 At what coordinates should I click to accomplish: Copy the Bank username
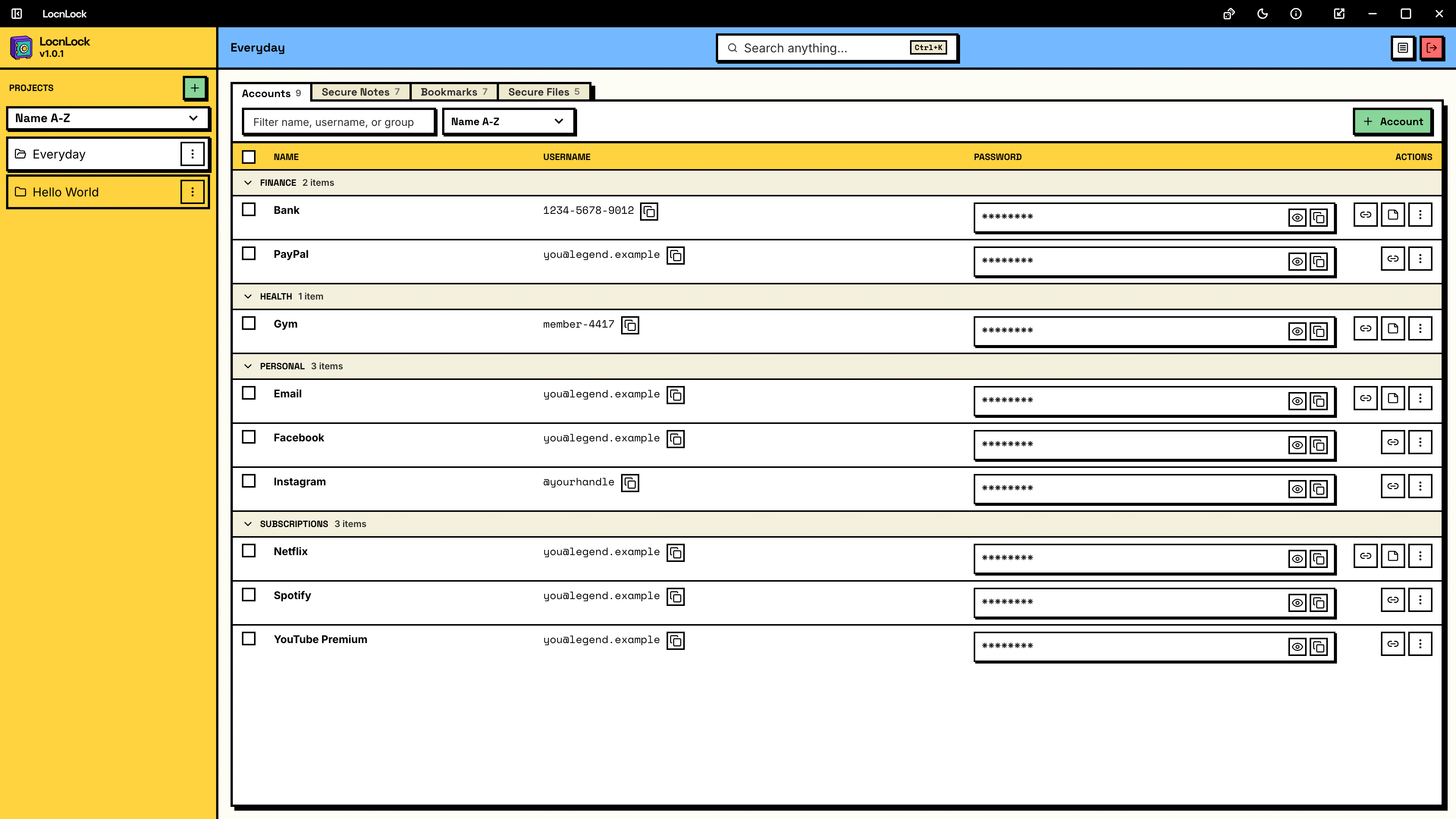coord(649,212)
